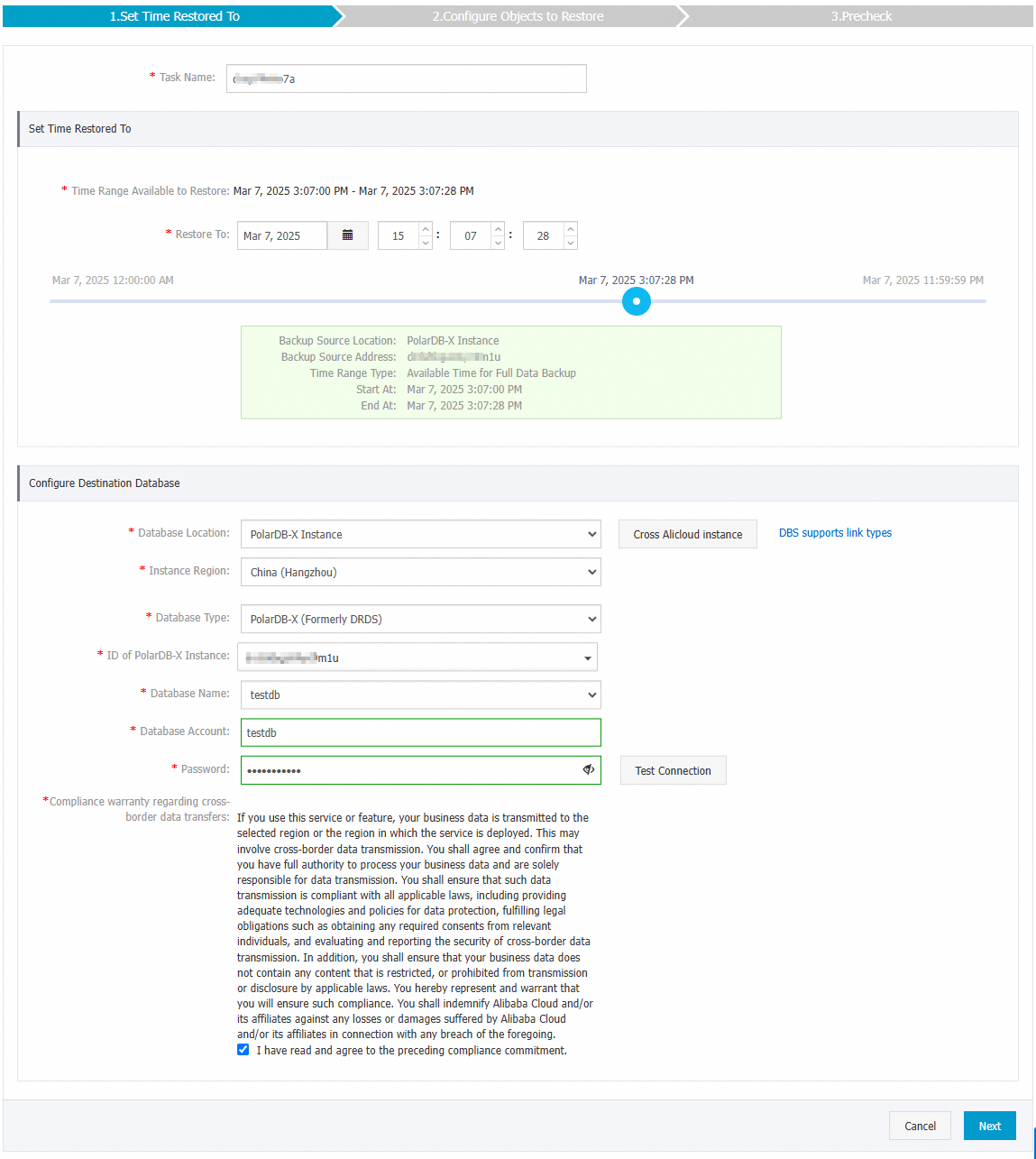Viewport: 1036px width, 1159px height.
Task: Go to step 1 Set Time Restored To
Action: pyautogui.click(x=174, y=16)
